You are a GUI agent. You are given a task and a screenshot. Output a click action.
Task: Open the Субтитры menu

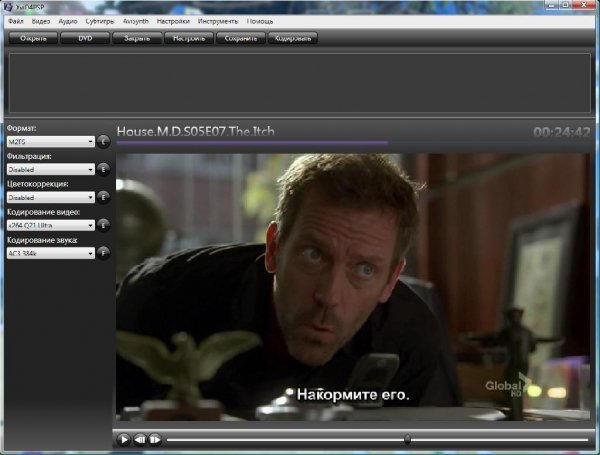(x=100, y=21)
